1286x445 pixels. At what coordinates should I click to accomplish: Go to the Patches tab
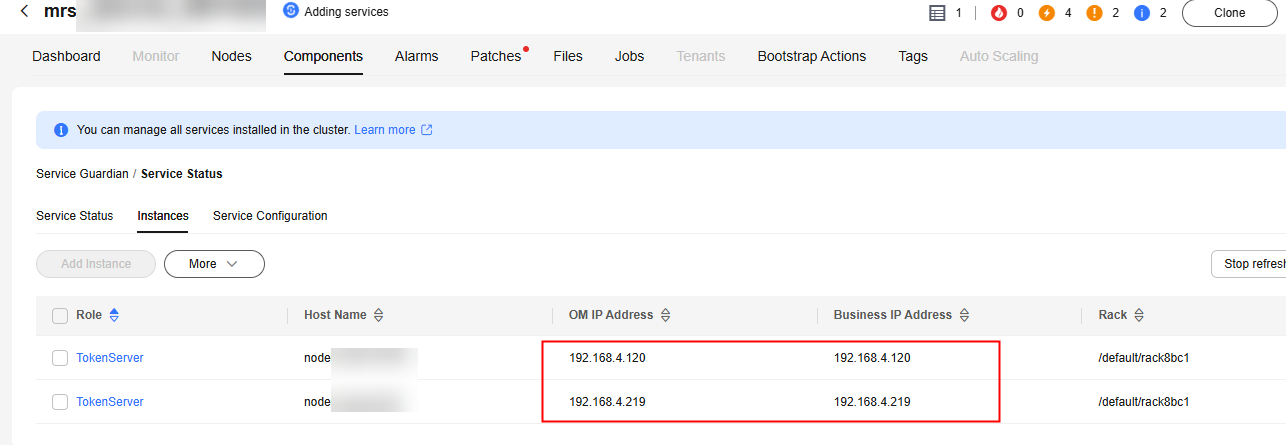(496, 56)
